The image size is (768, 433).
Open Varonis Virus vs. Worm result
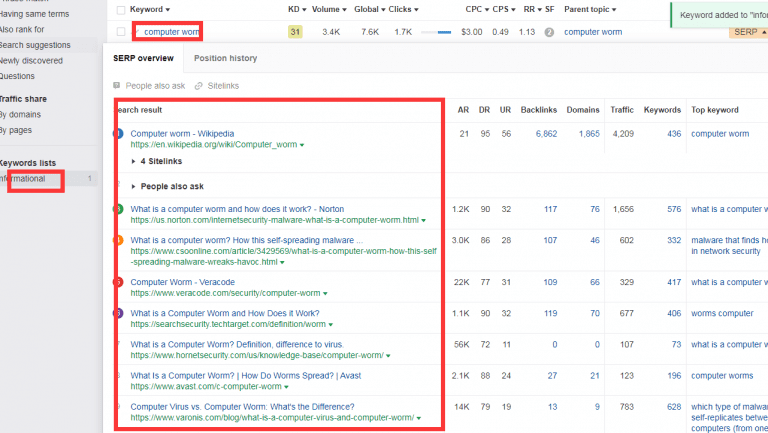click(x=242, y=407)
